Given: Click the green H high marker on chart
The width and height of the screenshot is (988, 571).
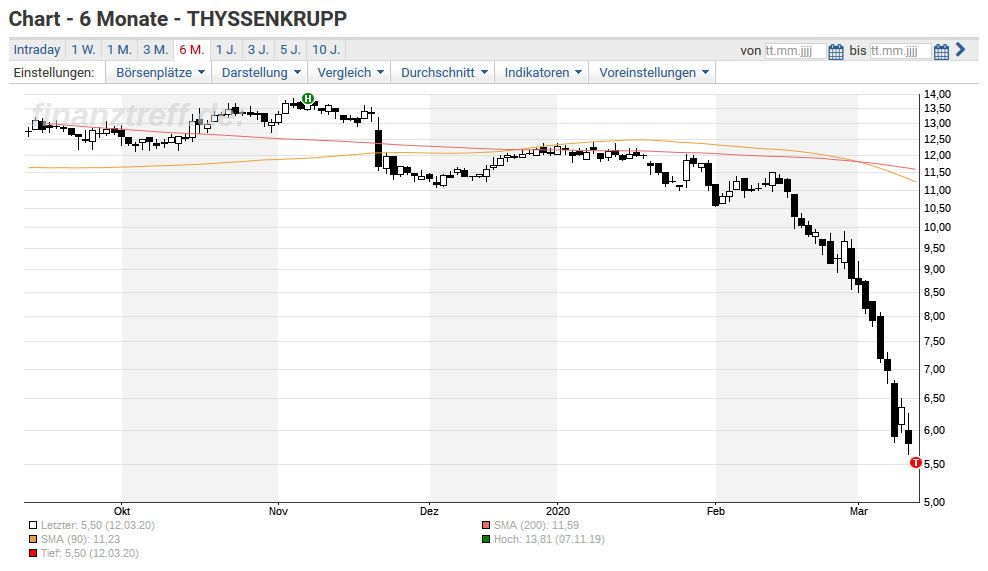Looking at the screenshot, I should 308,98.
